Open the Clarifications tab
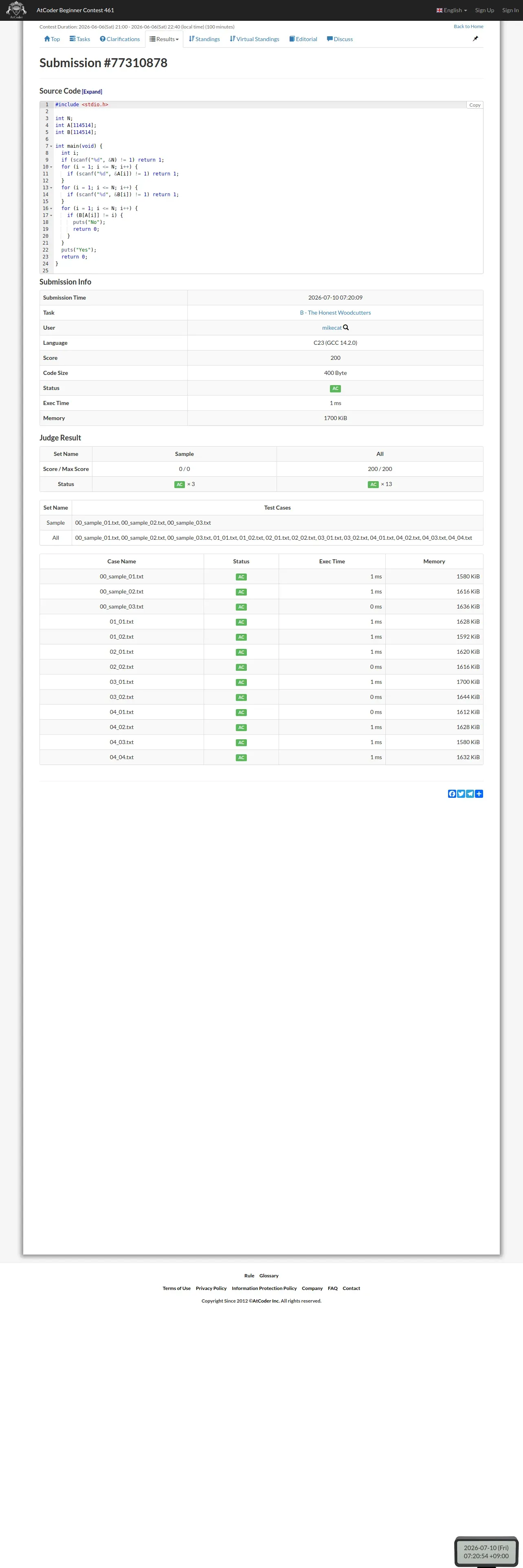 (120, 39)
